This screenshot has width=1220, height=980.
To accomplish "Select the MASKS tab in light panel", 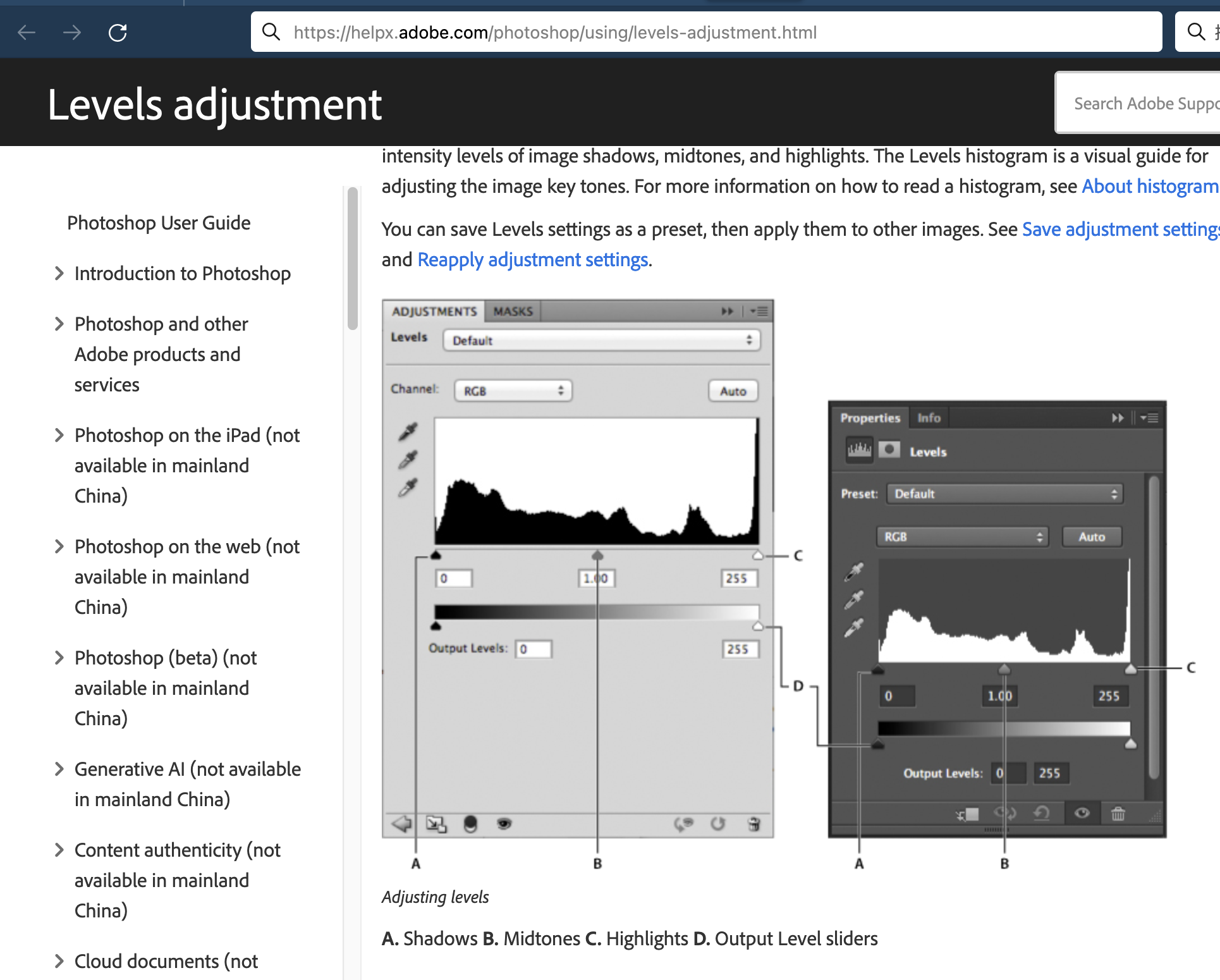I will point(513,311).
